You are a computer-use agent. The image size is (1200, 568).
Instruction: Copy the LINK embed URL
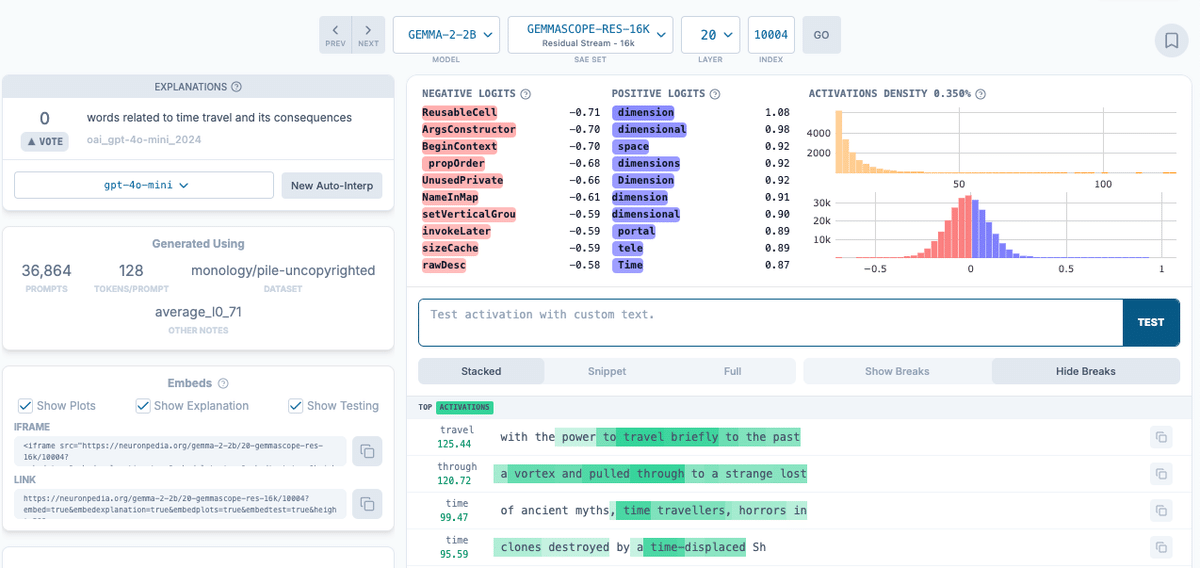367,503
